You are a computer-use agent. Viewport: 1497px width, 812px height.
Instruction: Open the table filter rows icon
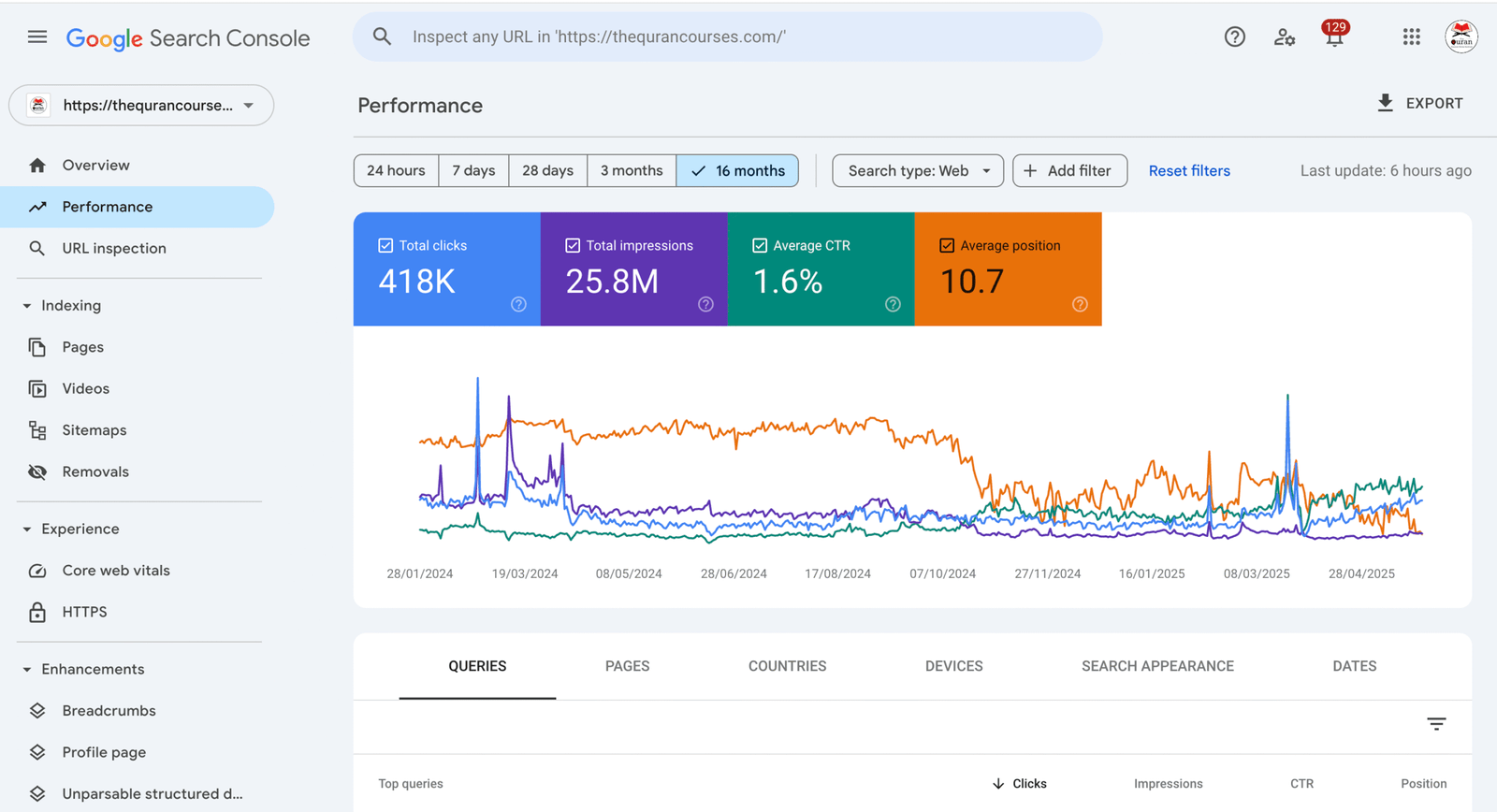click(1436, 724)
